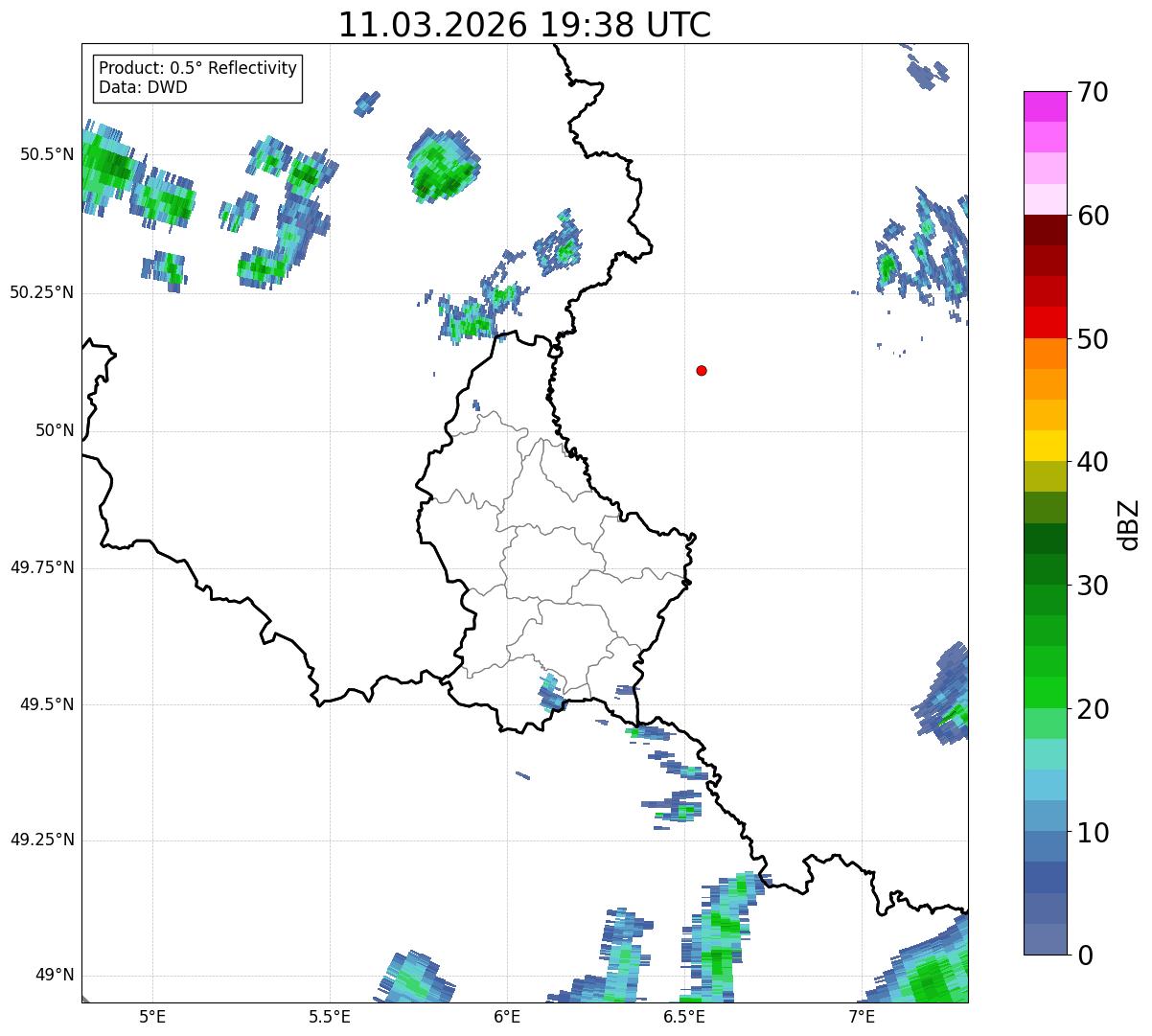Click the 6°E longitude label

507,1017
